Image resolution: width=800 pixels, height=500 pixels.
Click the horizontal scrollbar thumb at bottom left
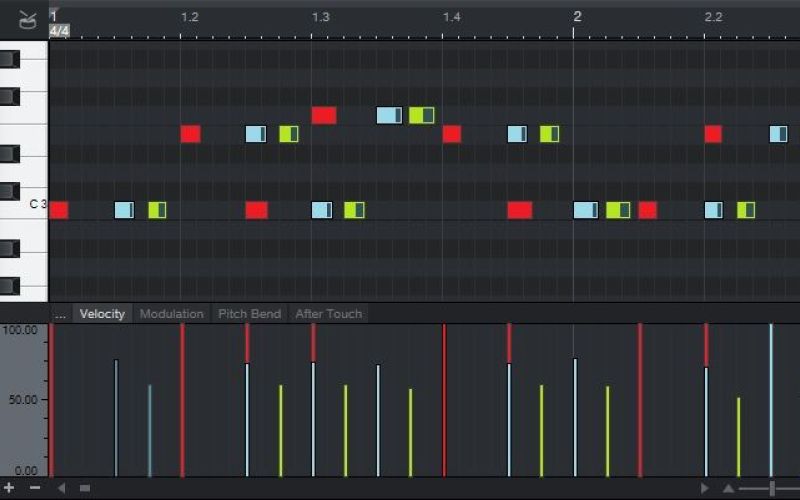pos(85,488)
